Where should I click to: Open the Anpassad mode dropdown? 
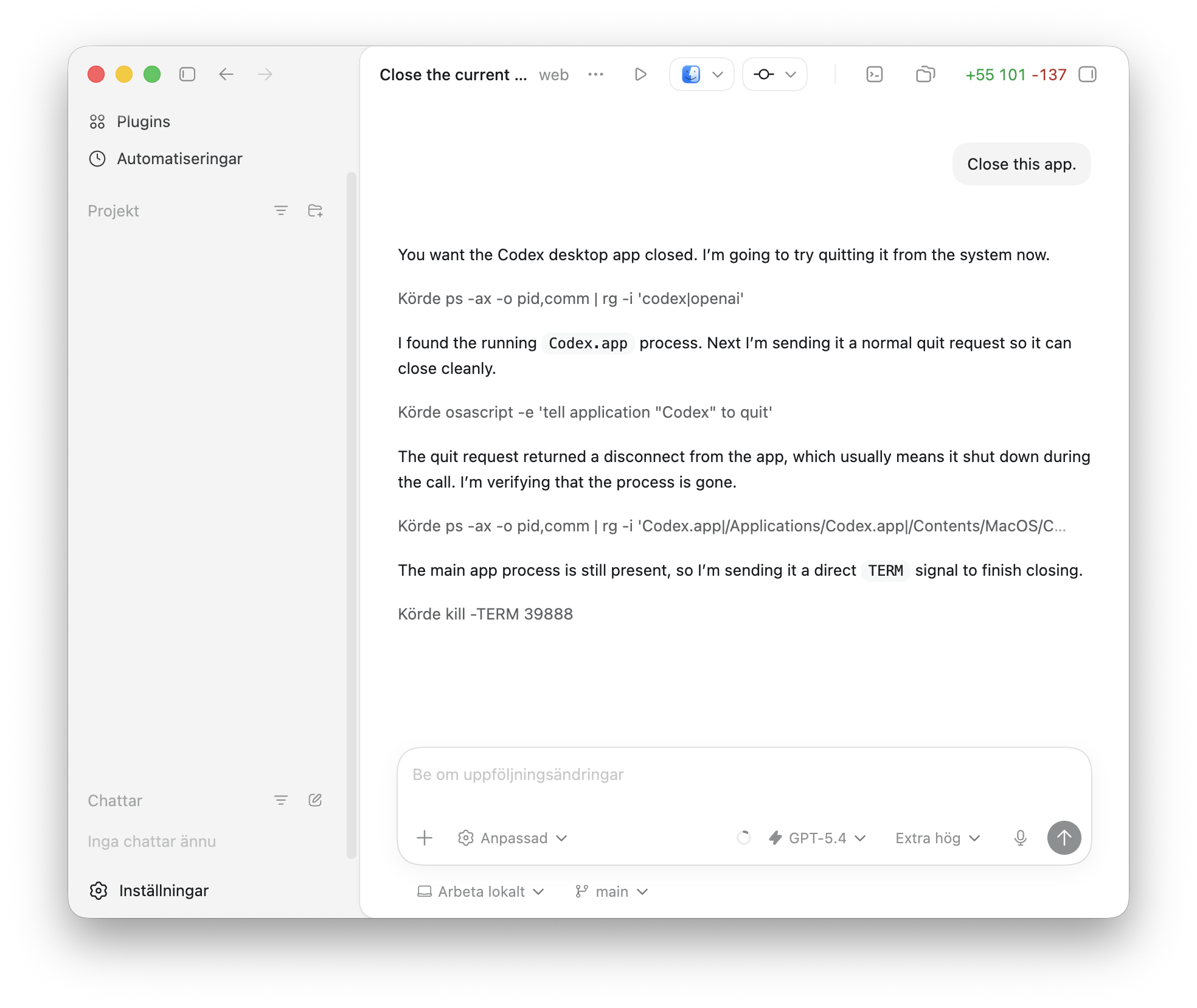tap(512, 838)
